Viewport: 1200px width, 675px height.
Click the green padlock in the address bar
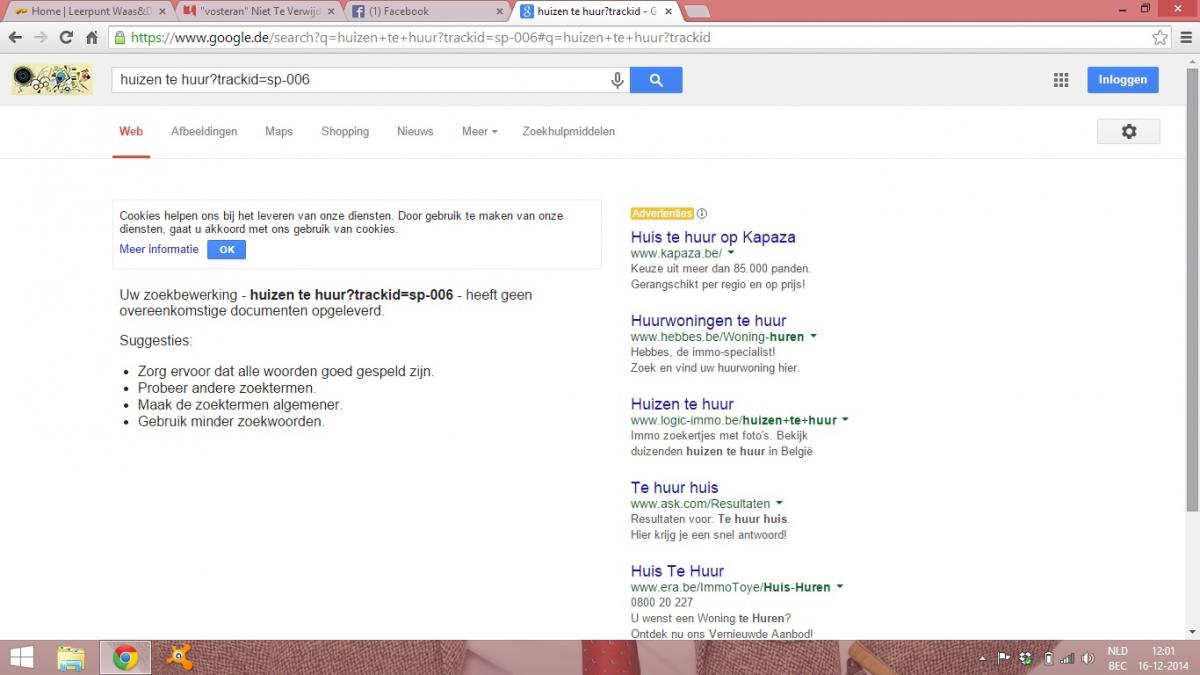120,38
